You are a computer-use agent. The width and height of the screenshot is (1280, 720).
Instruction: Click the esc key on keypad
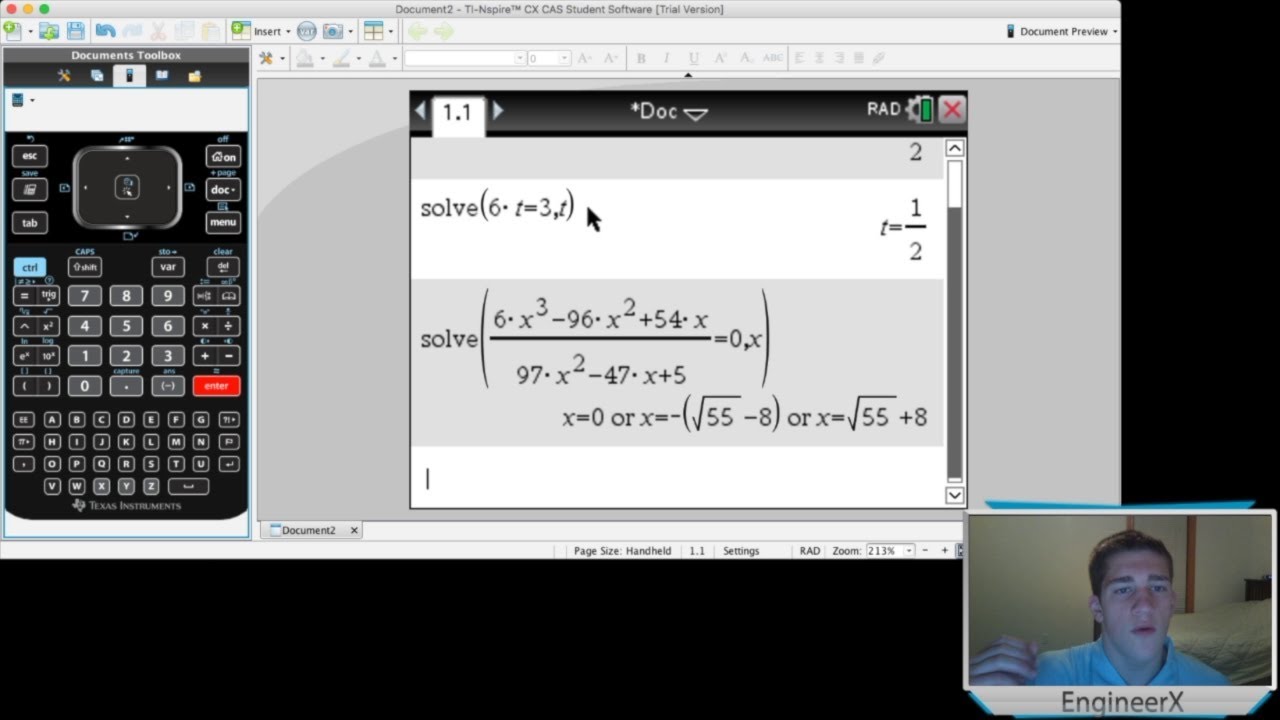coord(30,156)
